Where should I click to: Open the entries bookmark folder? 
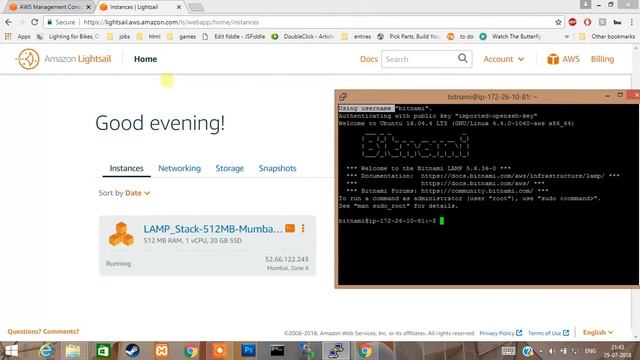pyautogui.click(x=356, y=36)
